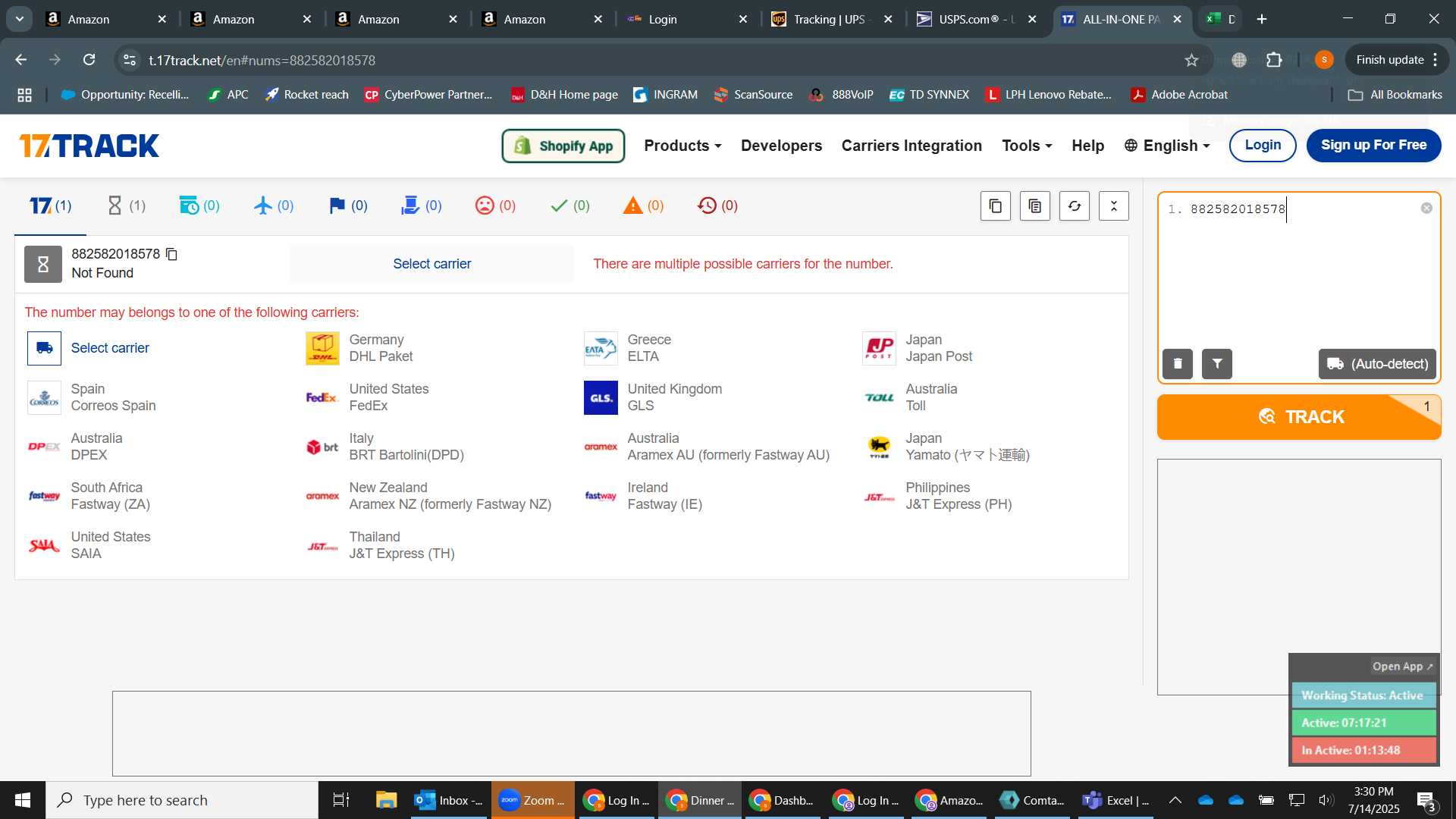
Task: Click the Not Found hourglass status icon
Action: [43, 264]
